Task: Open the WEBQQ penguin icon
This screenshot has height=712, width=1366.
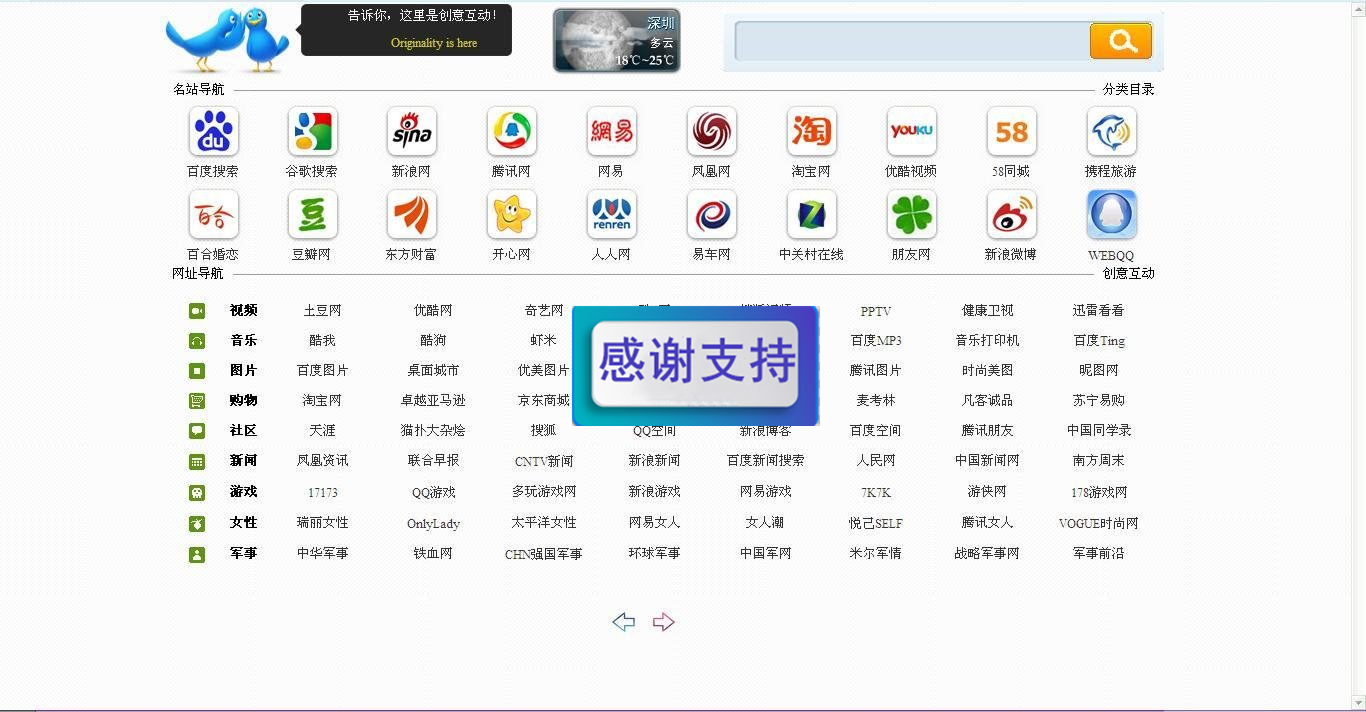Action: point(1112,215)
